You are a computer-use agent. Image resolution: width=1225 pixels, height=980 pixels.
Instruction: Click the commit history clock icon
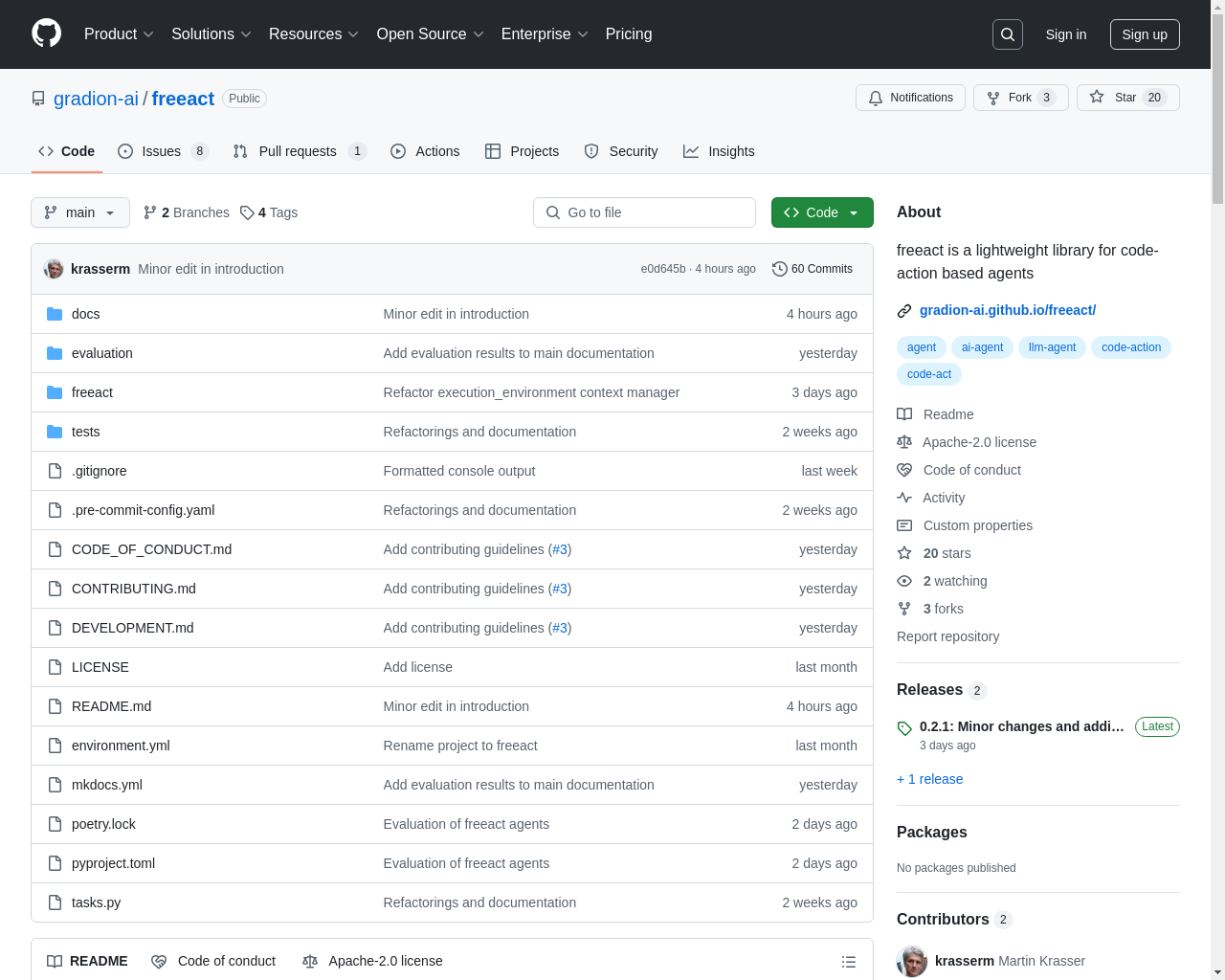click(x=780, y=269)
